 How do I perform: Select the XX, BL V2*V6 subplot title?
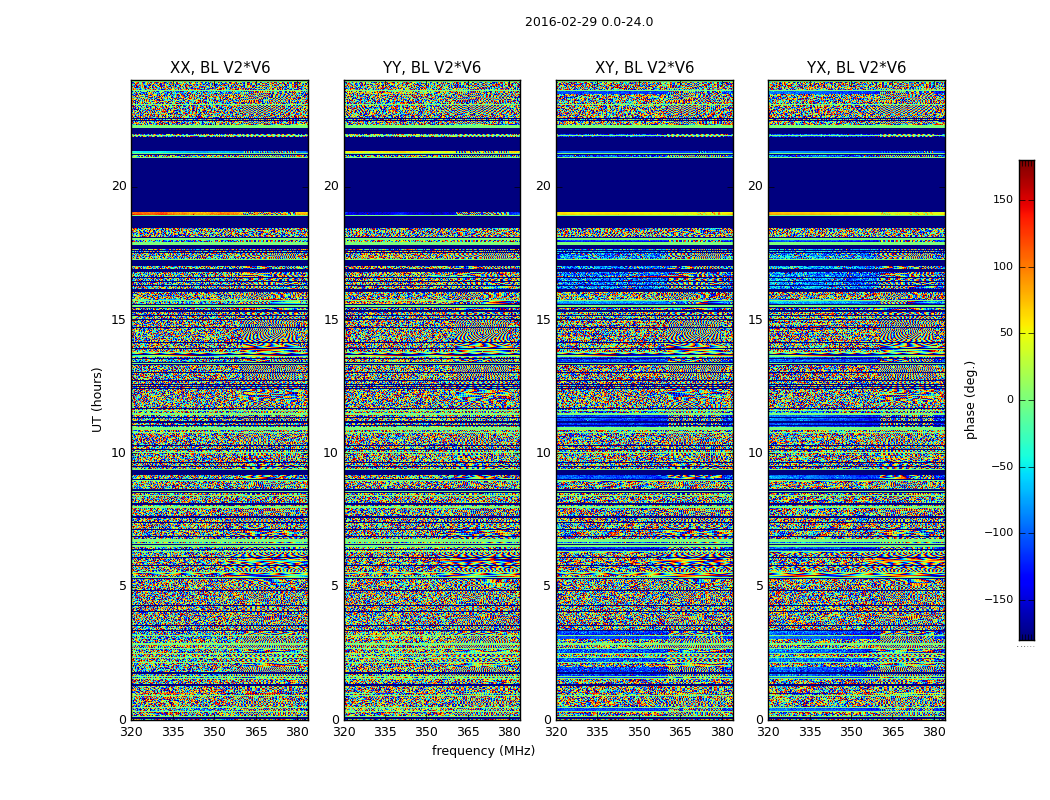click(x=220, y=68)
